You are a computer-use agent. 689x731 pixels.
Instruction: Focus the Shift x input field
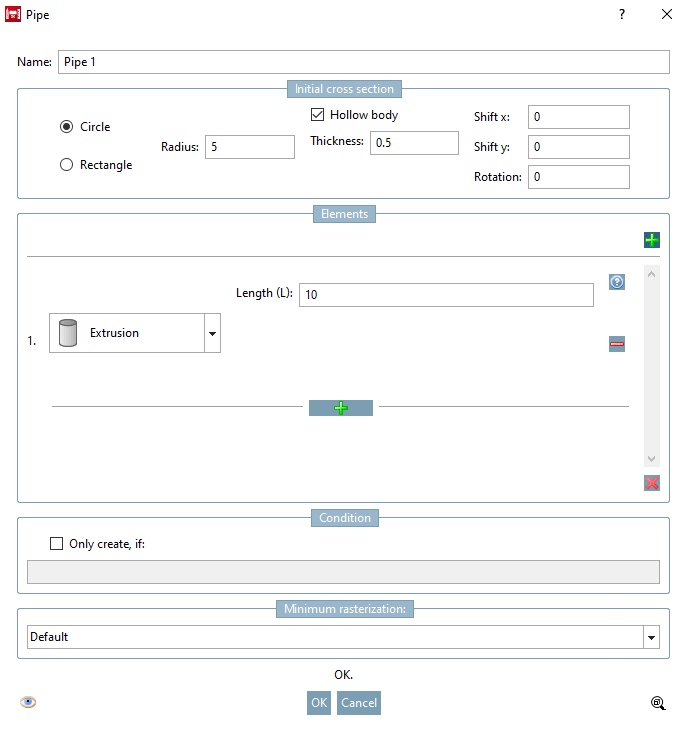coord(579,117)
